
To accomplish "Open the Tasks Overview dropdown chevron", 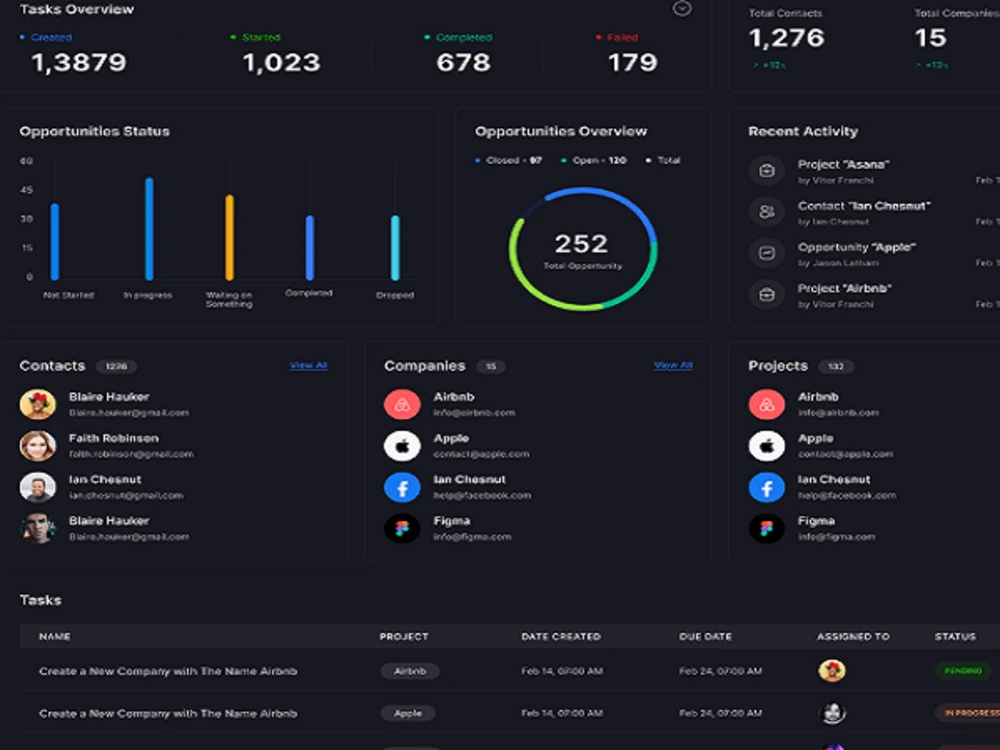I will click(682, 8).
